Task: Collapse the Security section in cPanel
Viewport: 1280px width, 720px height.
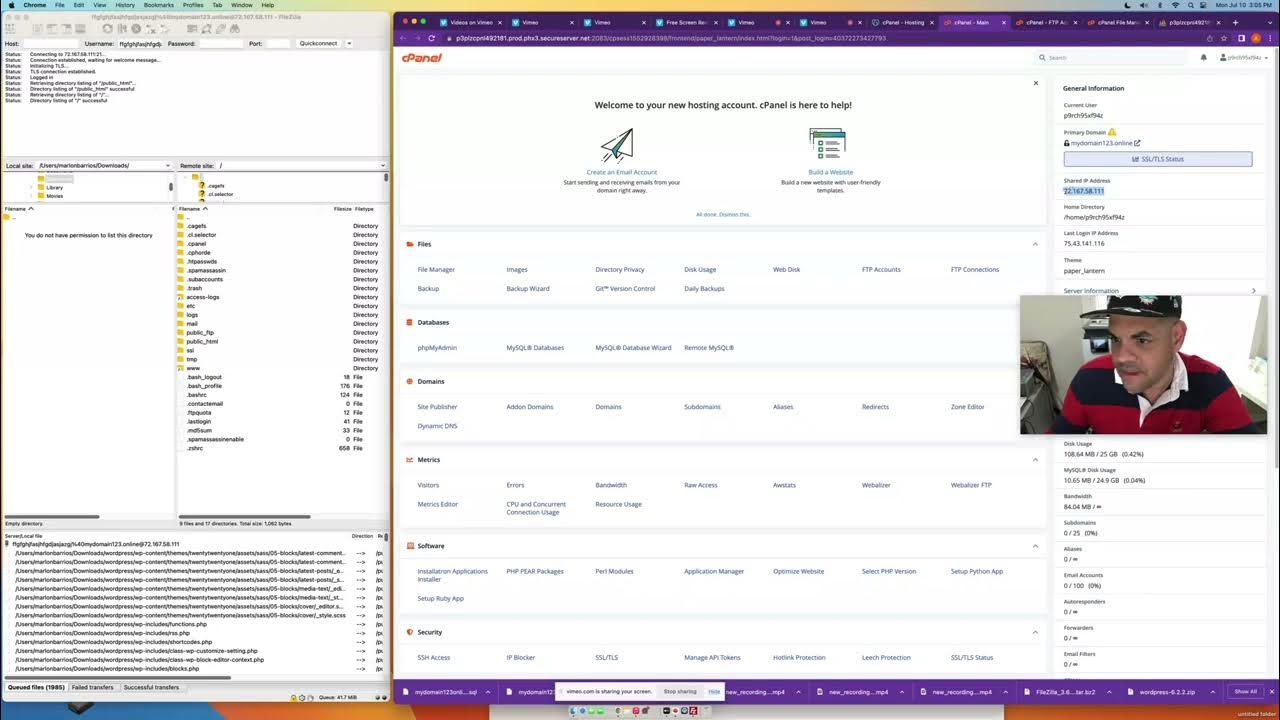Action: tap(1035, 632)
